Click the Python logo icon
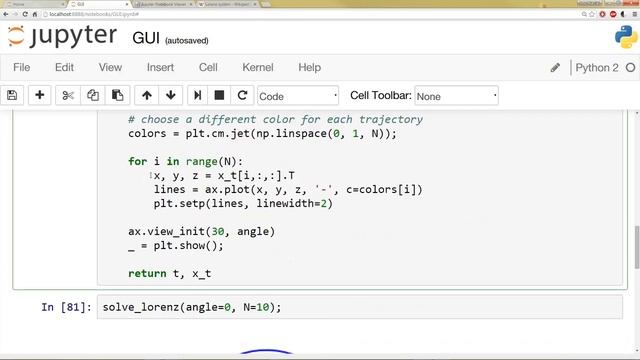The image size is (640, 360). point(626,37)
